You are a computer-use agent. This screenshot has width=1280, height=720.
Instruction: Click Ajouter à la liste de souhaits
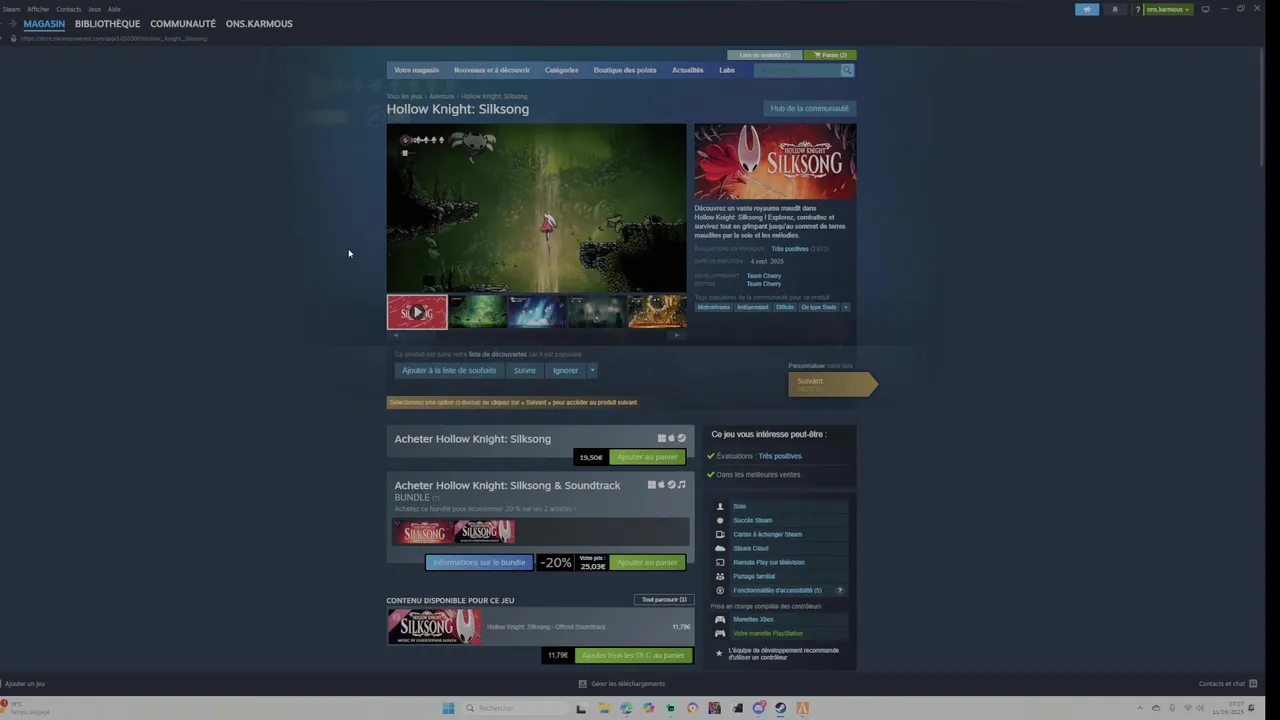pyautogui.click(x=449, y=370)
